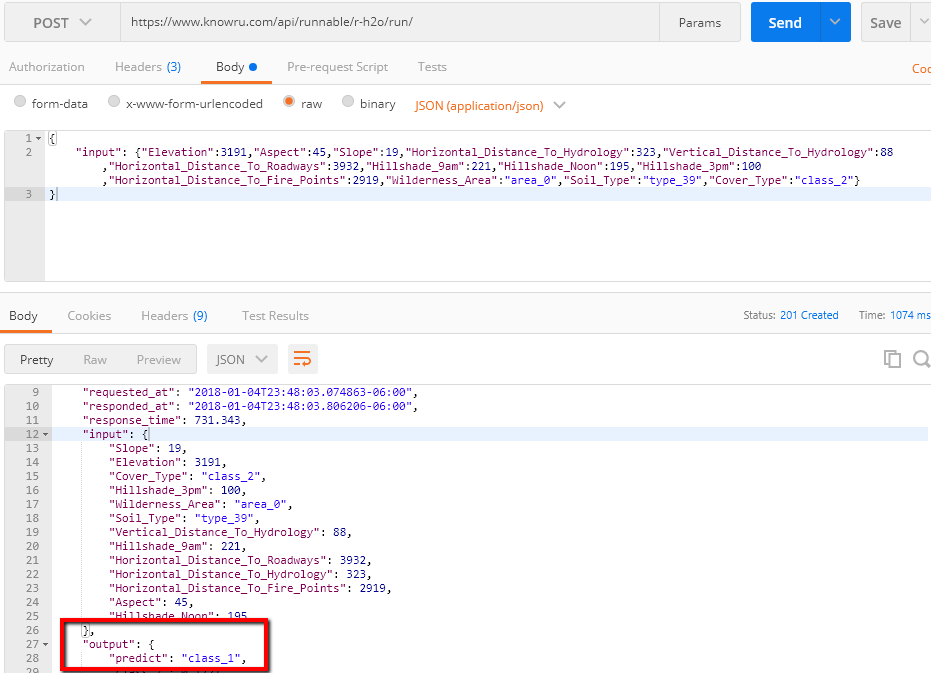Screen dimensions: 931x673
Task: Open response Headers (9) tab
Action: click(x=174, y=315)
